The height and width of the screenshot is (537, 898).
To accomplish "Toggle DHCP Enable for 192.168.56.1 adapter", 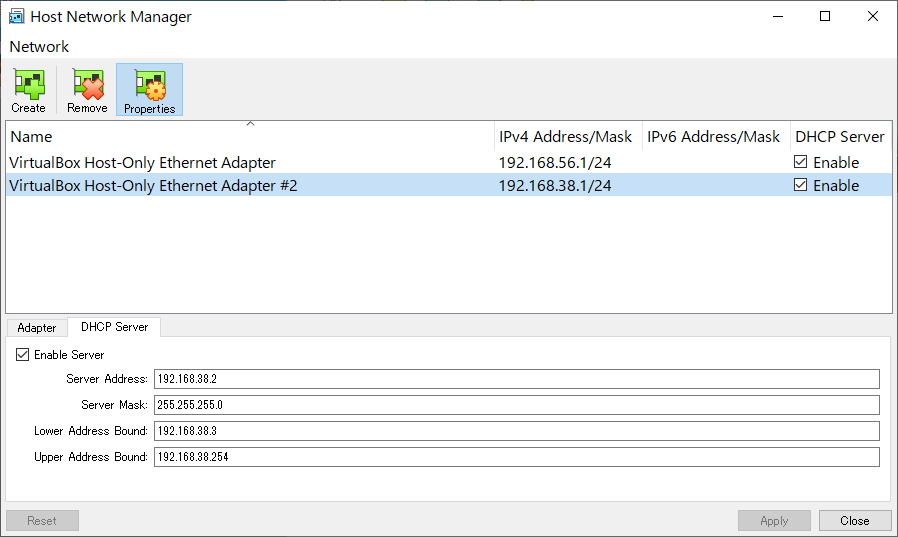I will tap(801, 162).
